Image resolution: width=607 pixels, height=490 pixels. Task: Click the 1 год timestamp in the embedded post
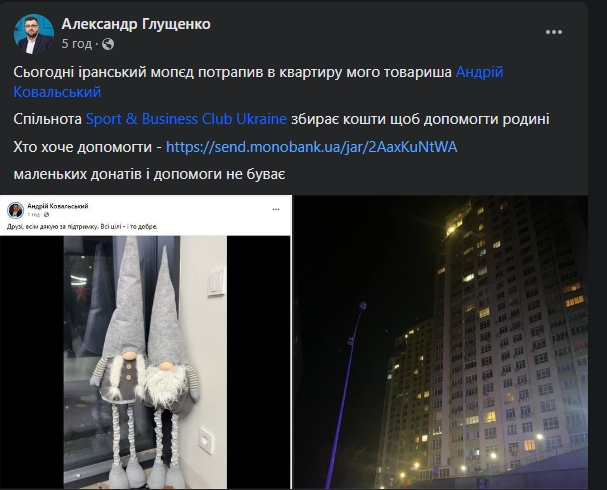tap(34, 214)
